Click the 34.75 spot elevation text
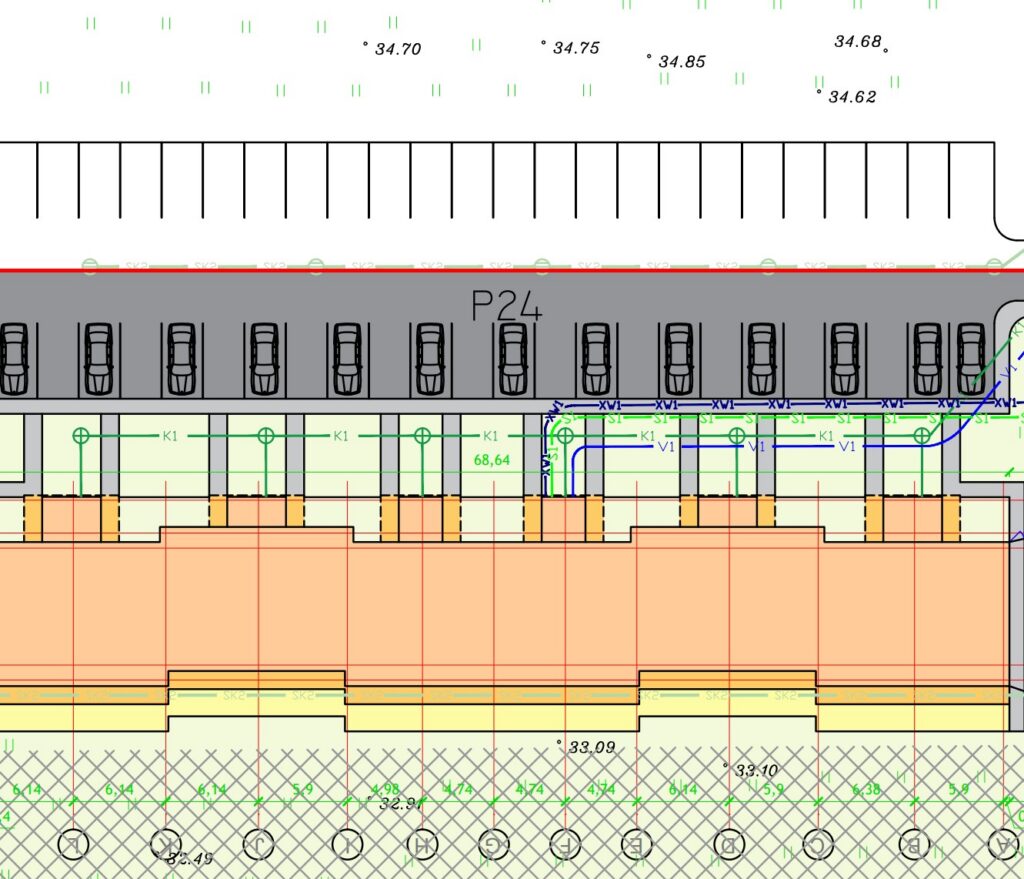This screenshot has height=879, width=1024. point(575,48)
